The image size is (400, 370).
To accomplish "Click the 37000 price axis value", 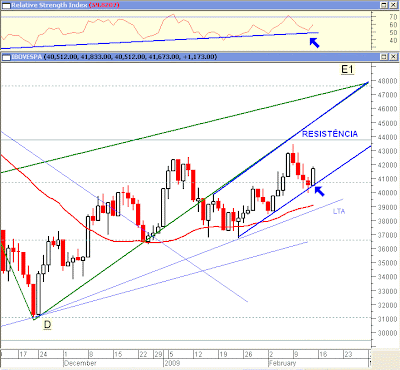I will (x=387, y=235).
